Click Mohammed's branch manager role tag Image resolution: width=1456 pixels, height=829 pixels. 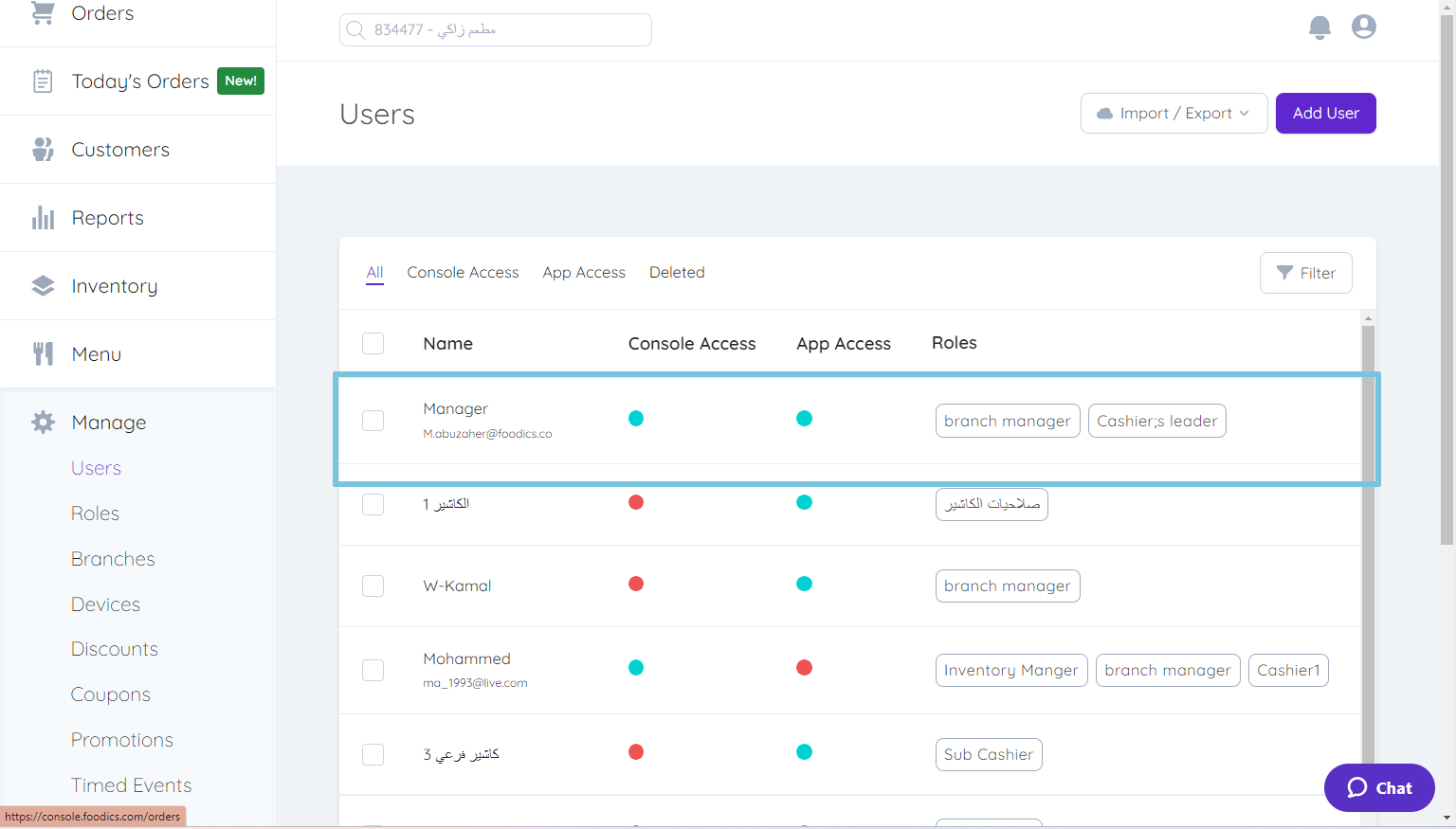[1168, 670]
